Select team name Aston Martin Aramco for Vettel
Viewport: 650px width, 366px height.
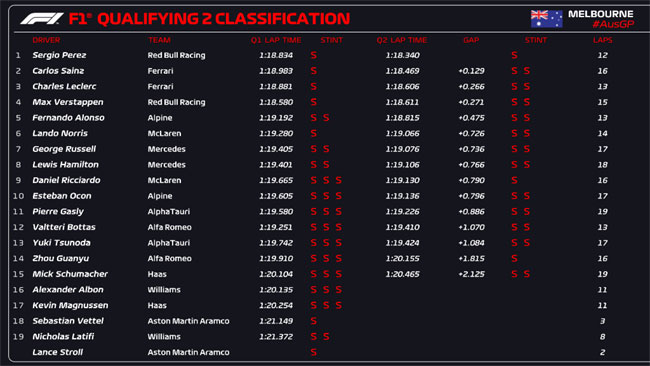point(189,321)
